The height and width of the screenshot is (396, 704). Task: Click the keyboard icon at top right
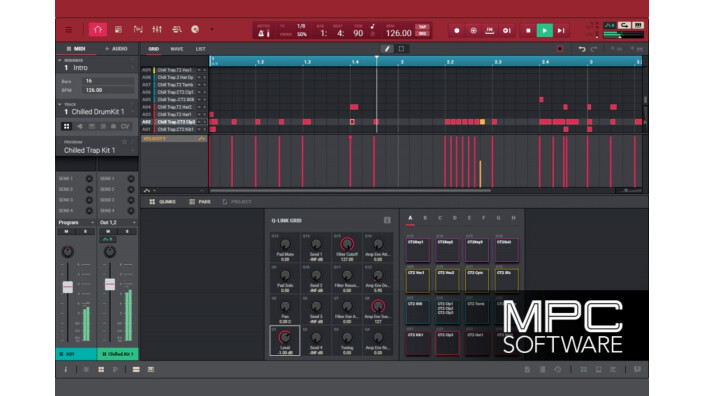tap(638, 26)
